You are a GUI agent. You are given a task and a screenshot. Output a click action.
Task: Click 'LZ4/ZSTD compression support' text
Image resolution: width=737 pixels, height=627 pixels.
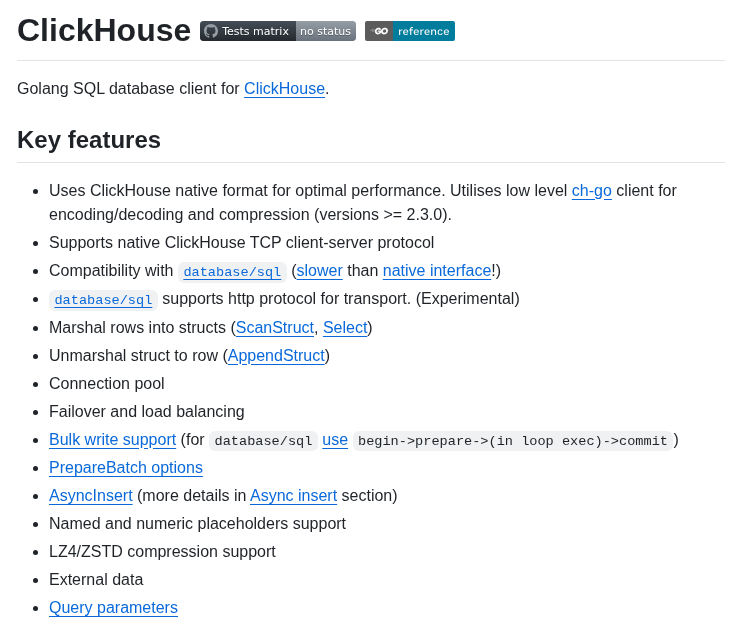(162, 551)
